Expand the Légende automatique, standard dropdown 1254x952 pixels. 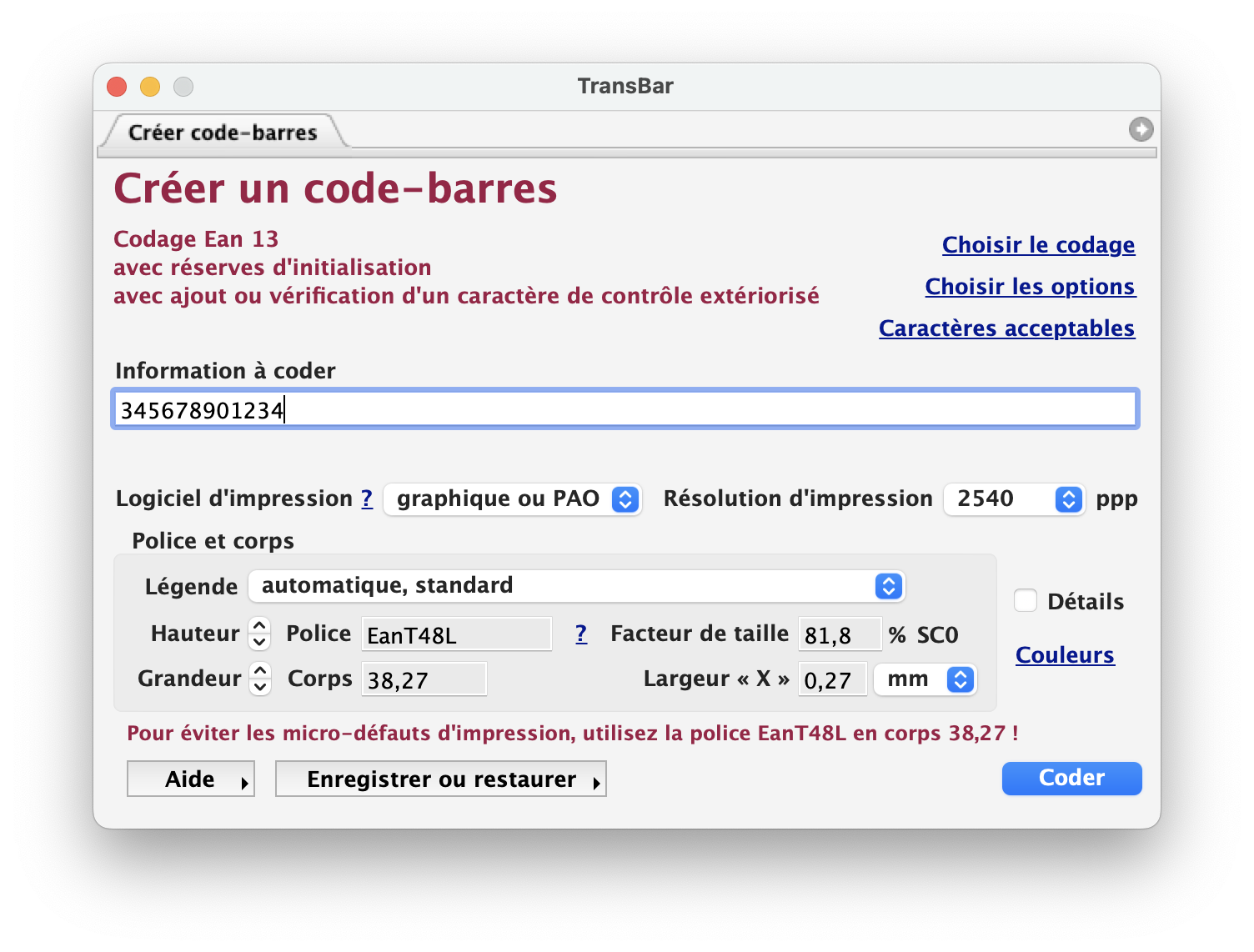577,586
